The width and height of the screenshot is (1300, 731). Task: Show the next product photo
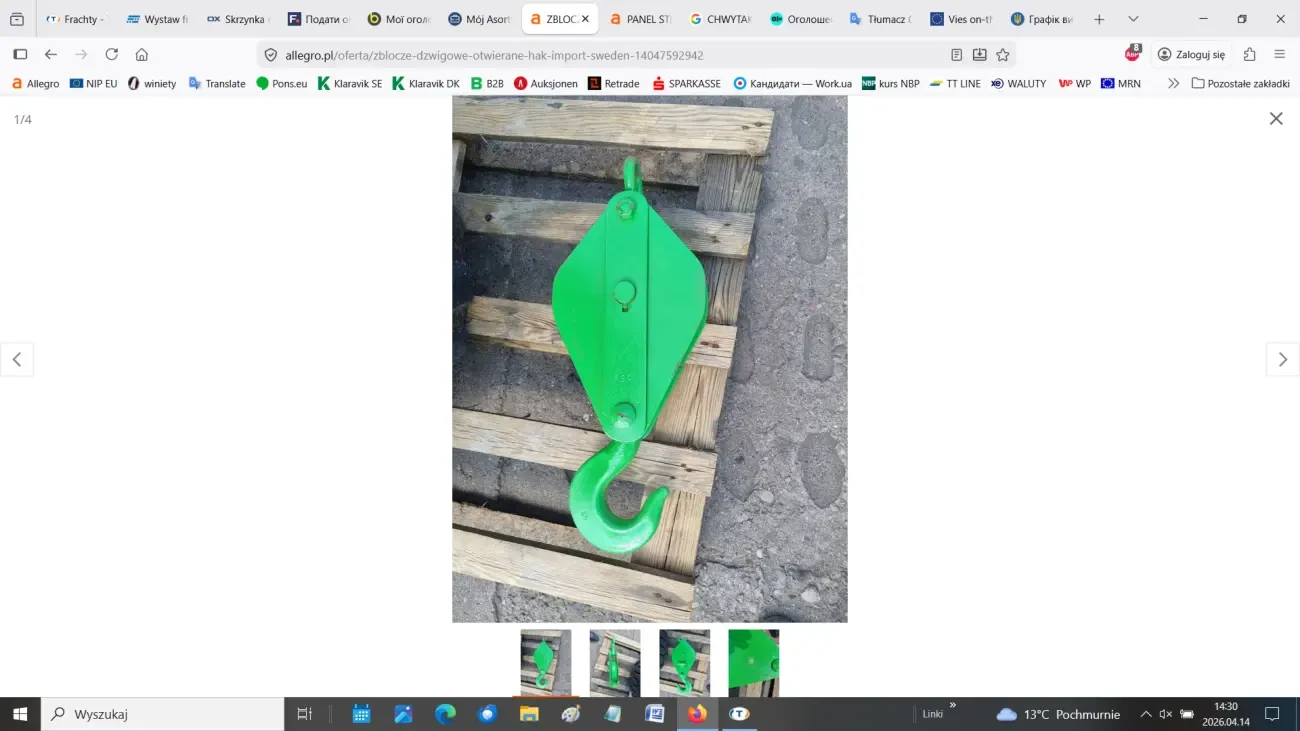[x=1282, y=360]
